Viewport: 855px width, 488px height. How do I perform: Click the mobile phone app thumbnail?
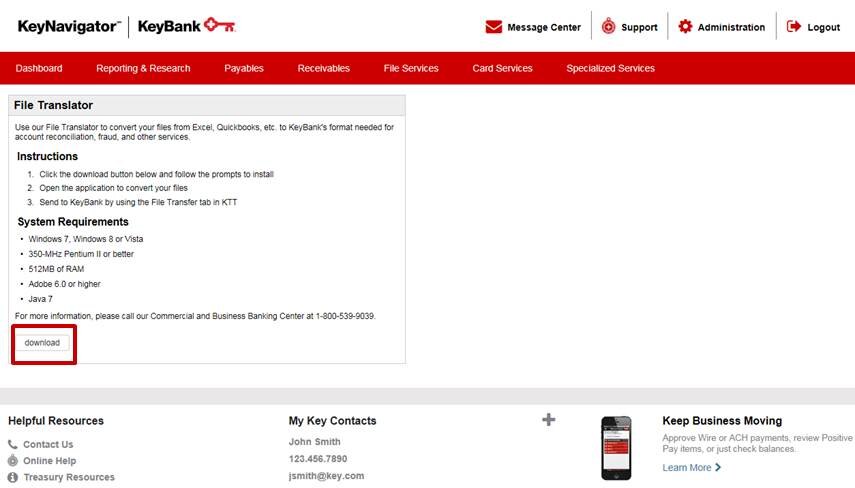point(616,448)
